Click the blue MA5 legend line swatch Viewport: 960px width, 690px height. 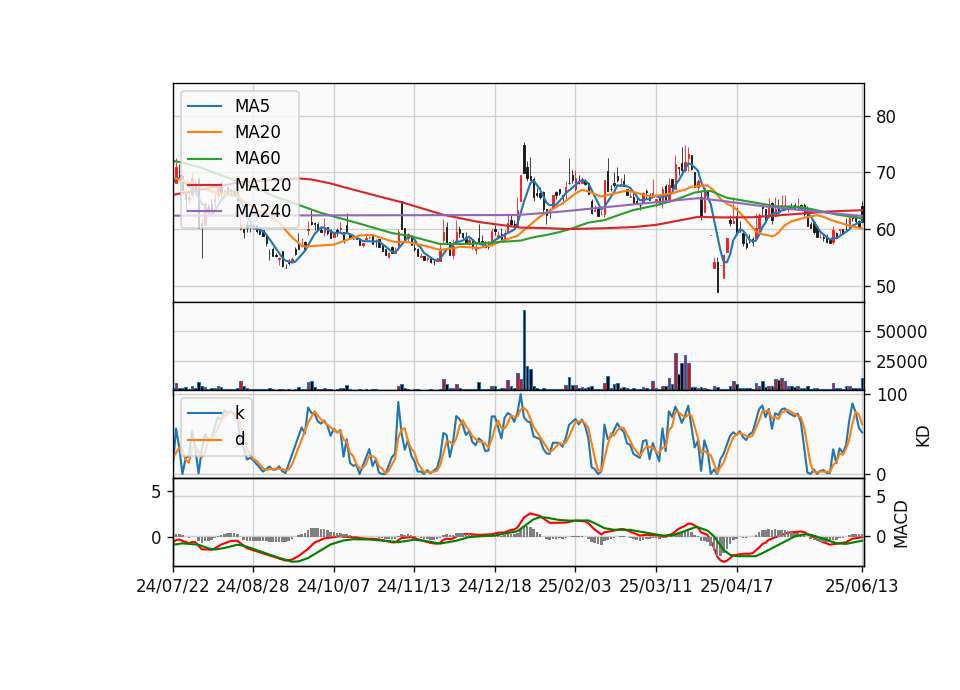[204, 107]
